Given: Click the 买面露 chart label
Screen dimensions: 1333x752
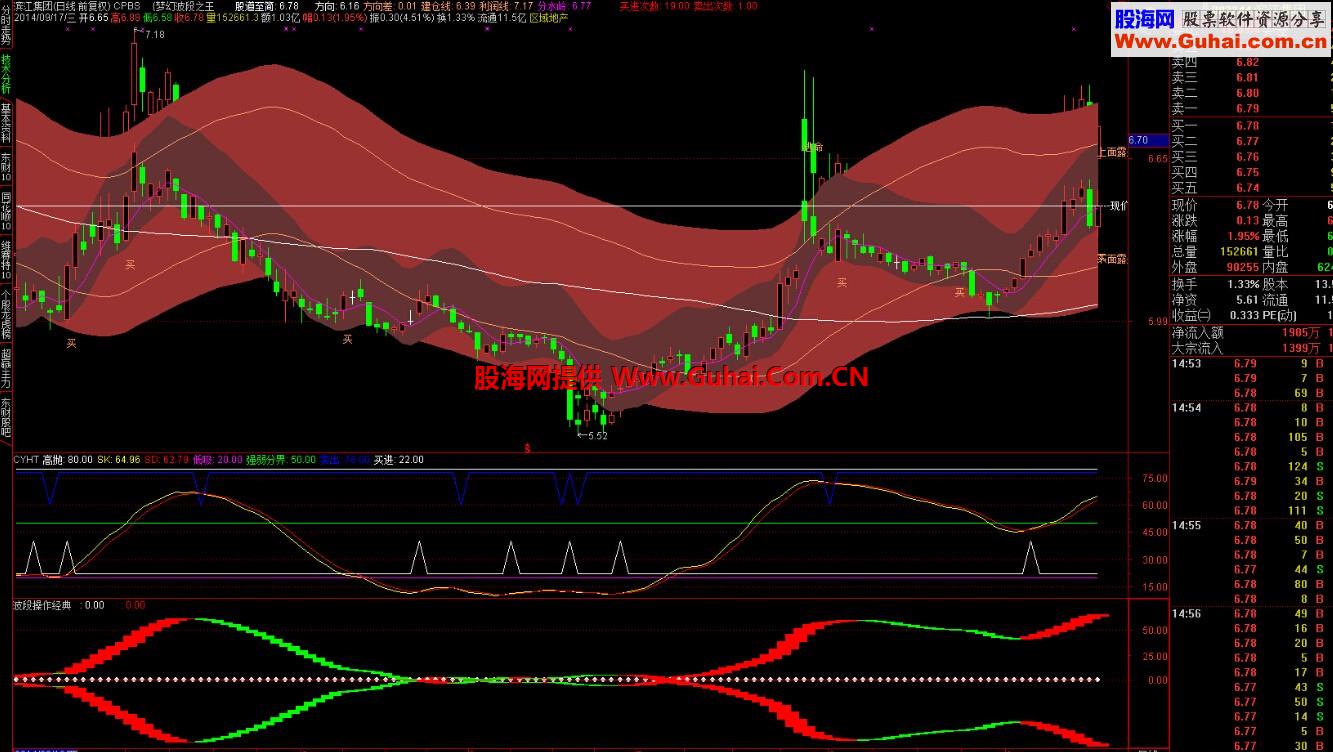Looking at the screenshot, I should (x=1112, y=259).
